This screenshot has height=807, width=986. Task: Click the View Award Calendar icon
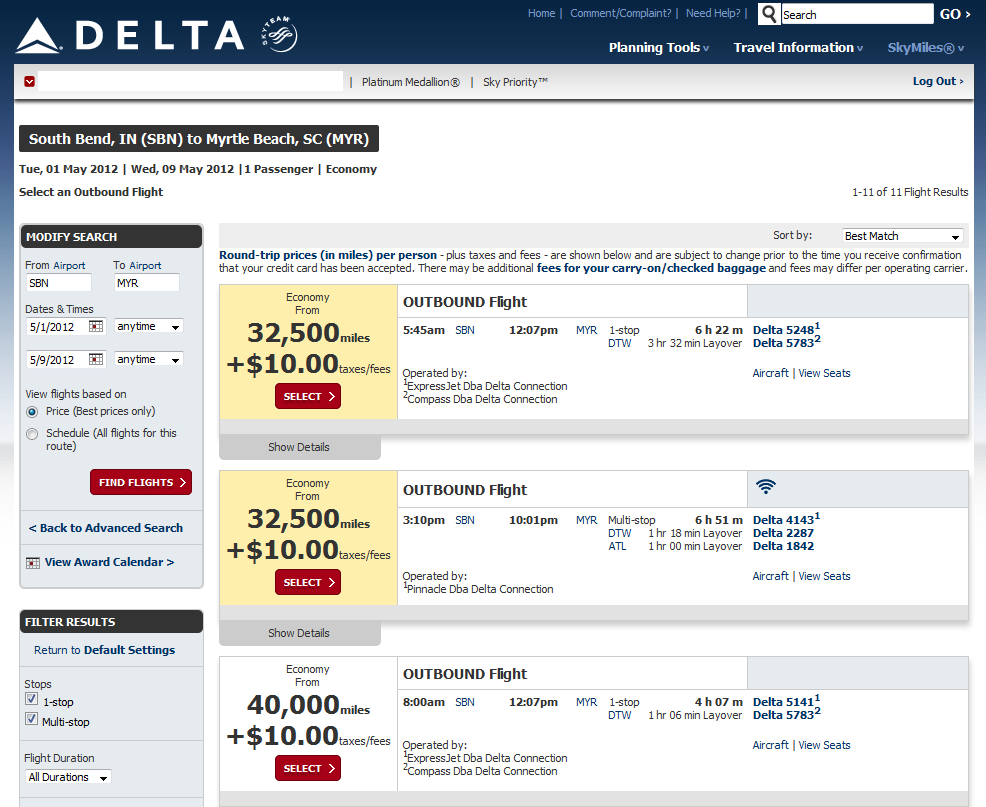pyautogui.click(x=33, y=563)
